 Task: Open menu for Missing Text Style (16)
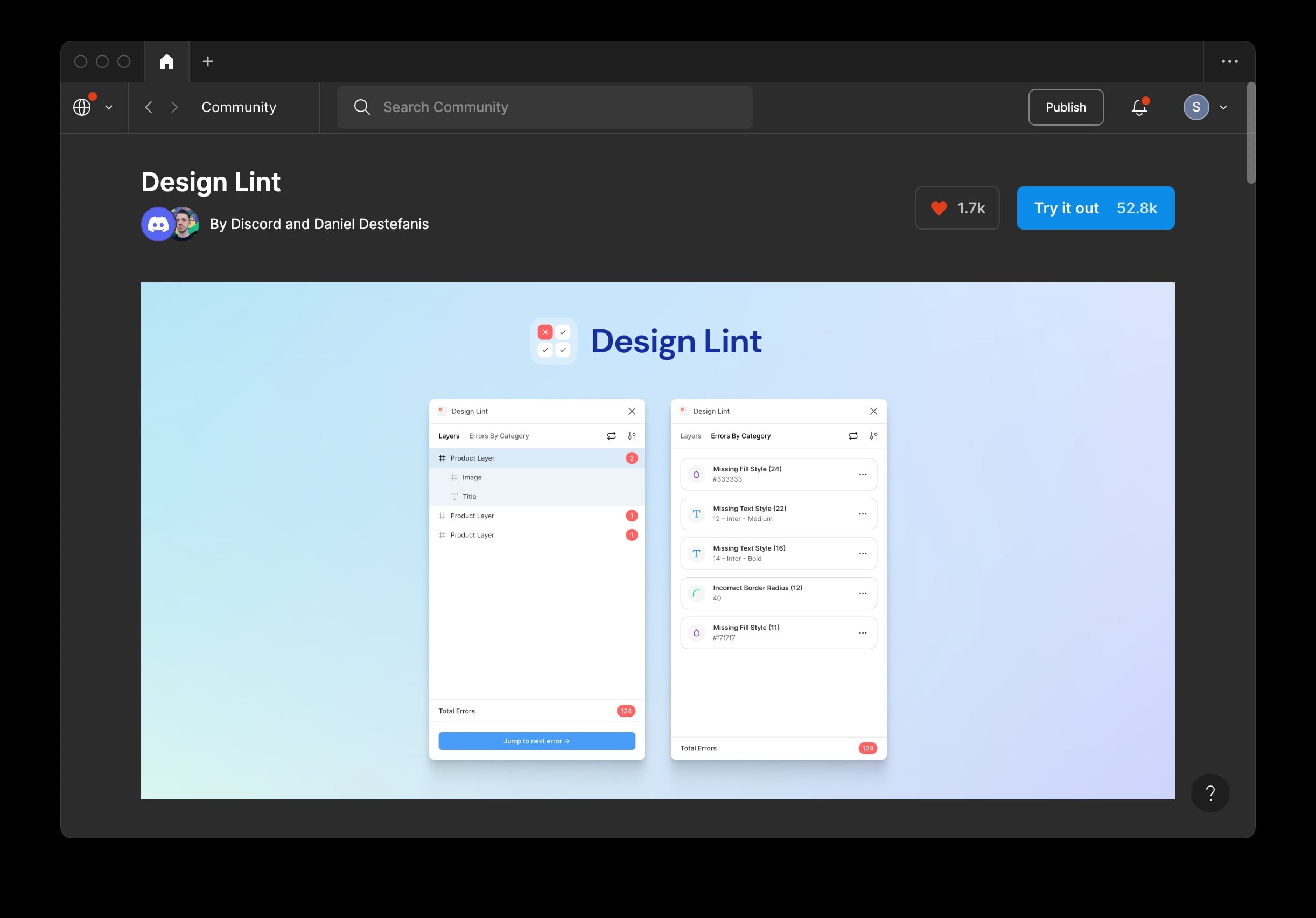point(863,553)
